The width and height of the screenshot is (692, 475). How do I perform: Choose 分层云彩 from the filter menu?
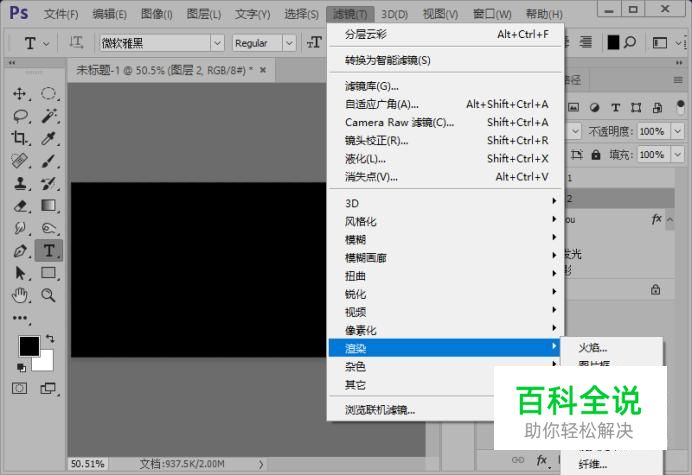pos(445,34)
